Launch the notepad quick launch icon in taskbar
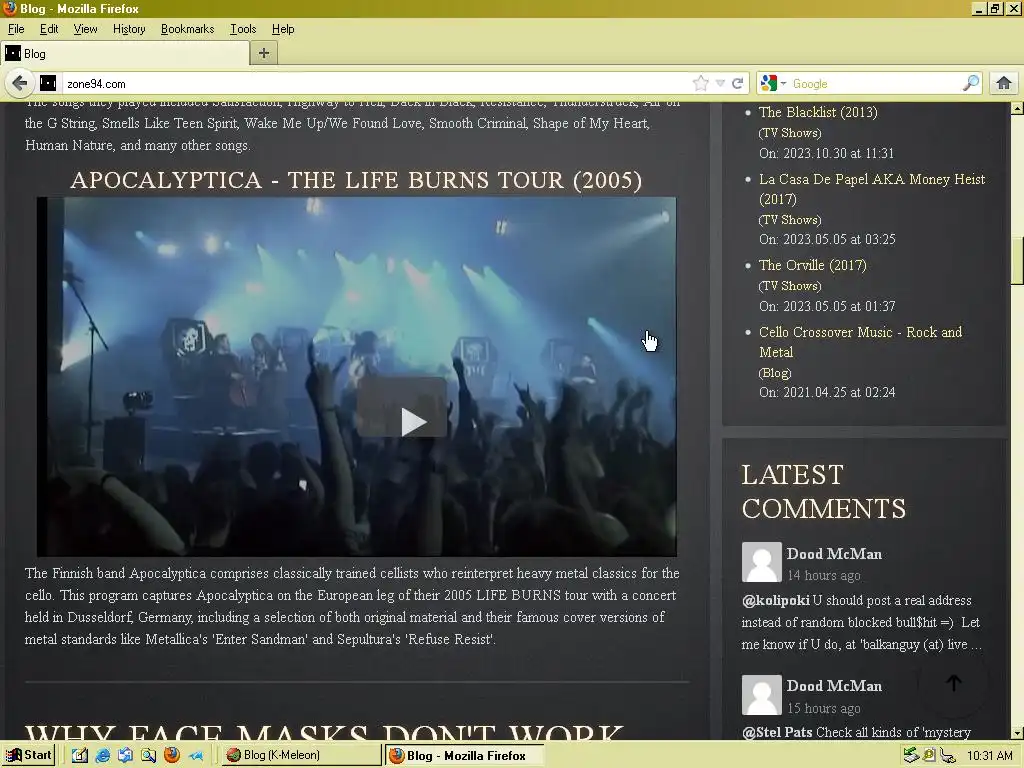This screenshot has width=1024, height=768. tap(80, 755)
